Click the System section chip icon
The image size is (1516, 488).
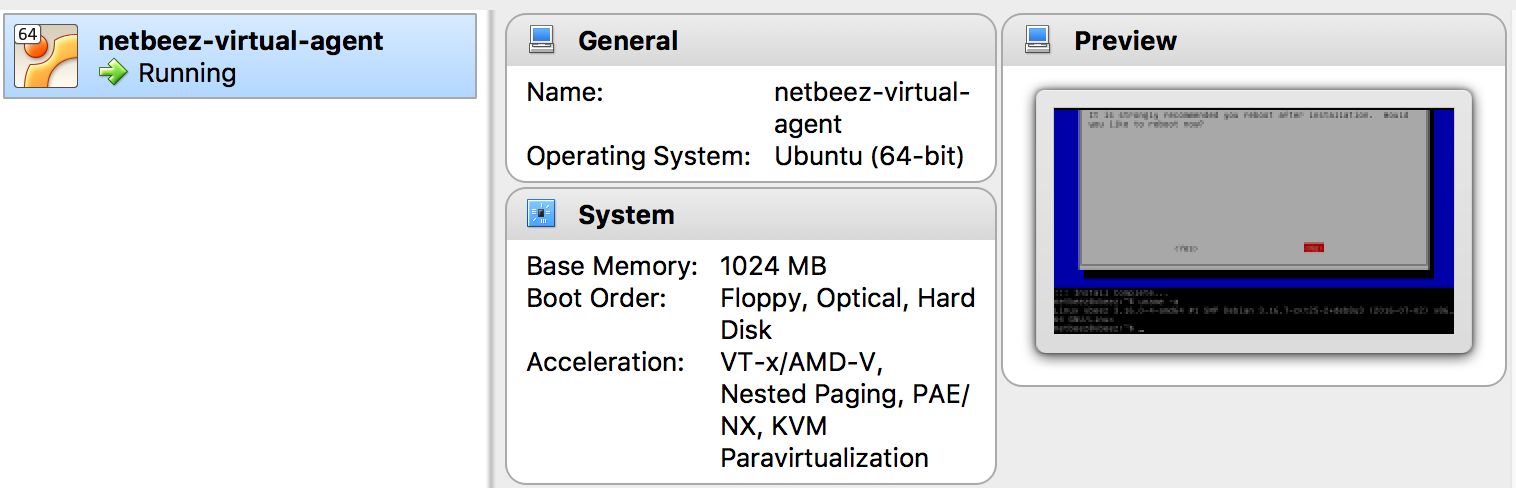coord(541,214)
